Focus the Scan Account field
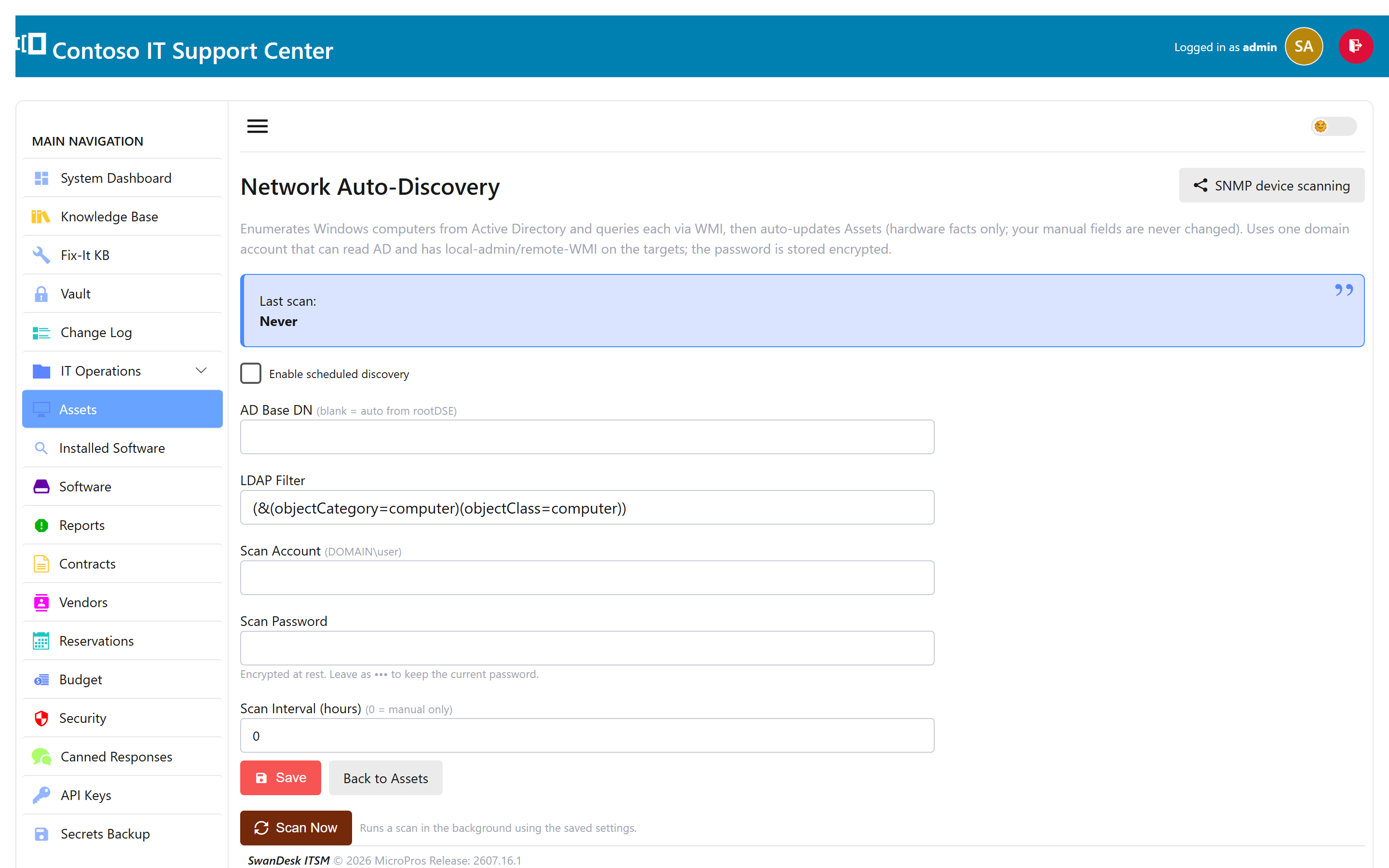Viewport: 1389px width, 868px height. coord(587,578)
